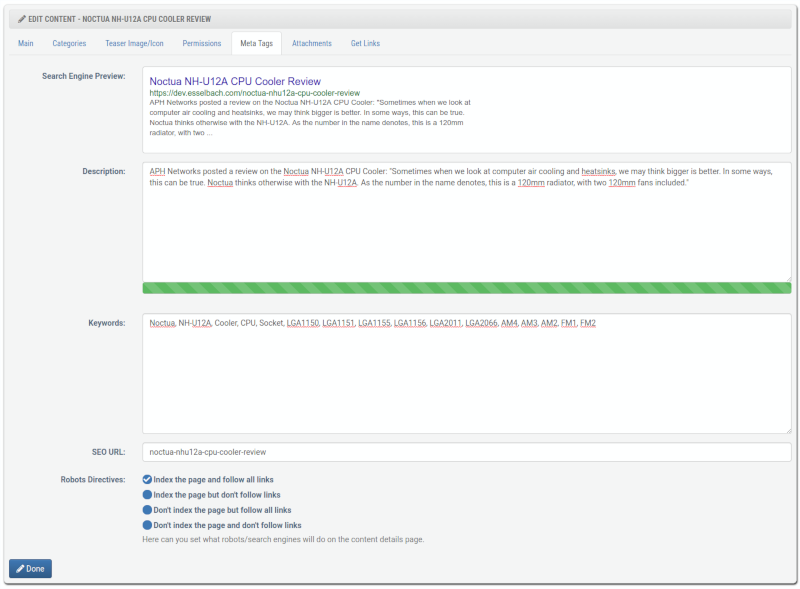Focus the SEO URL input field
Image resolution: width=800 pixels, height=589 pixels.
pos(467,452)
